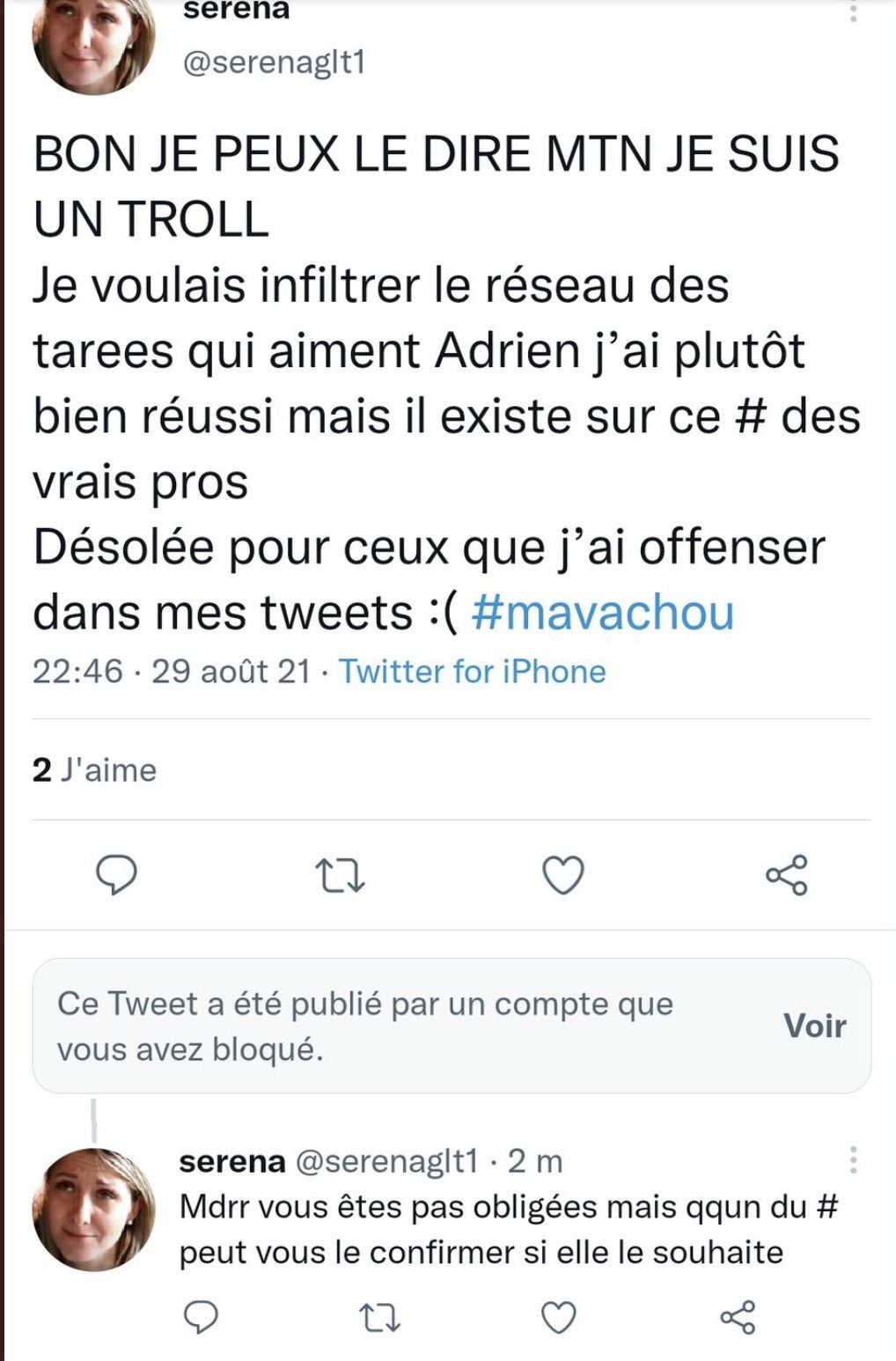Reply to the main tweet
896x1361 pixels.
115,875
